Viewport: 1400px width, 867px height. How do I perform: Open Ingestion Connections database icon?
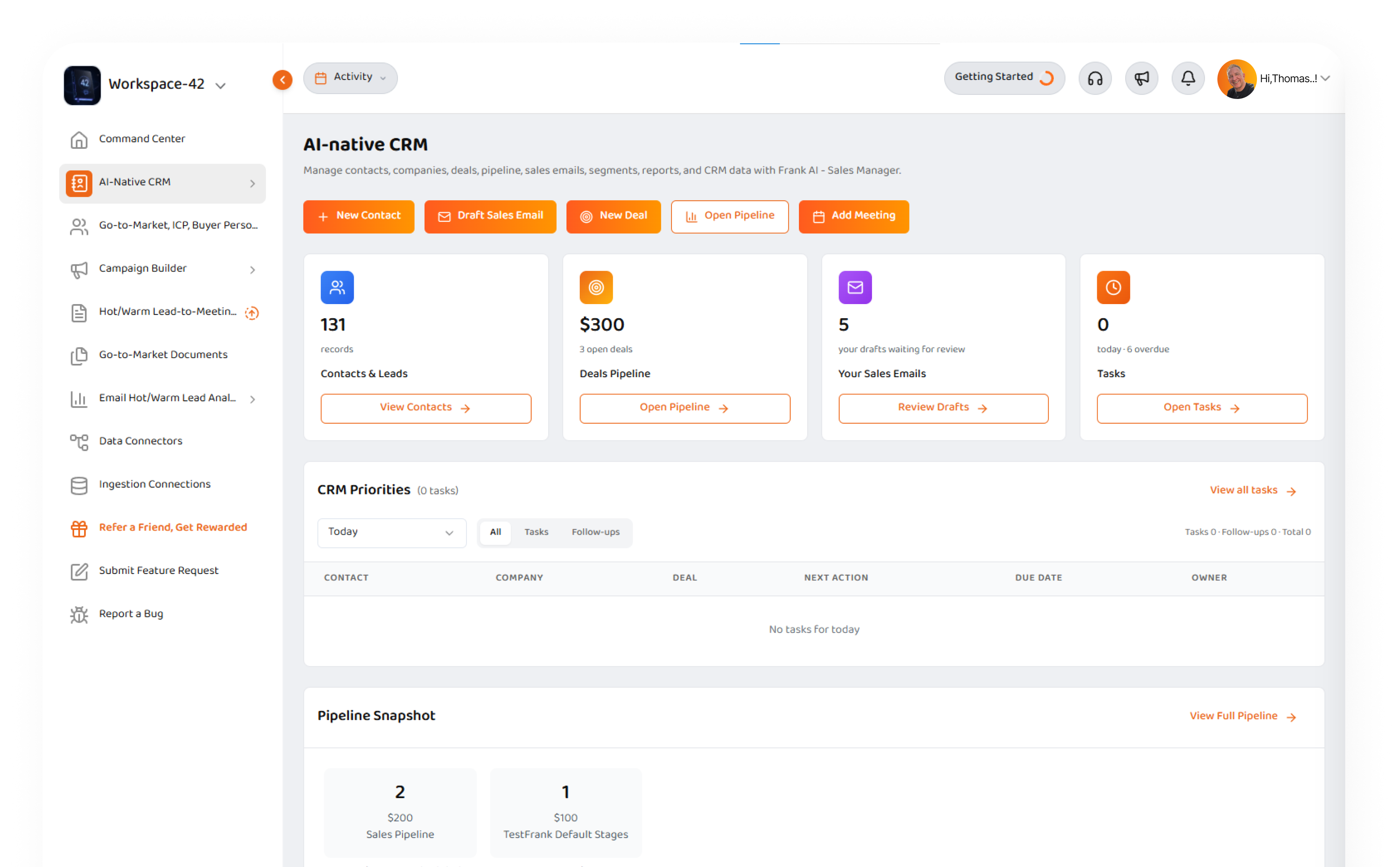pyautogui.click(x=79, y=485)
